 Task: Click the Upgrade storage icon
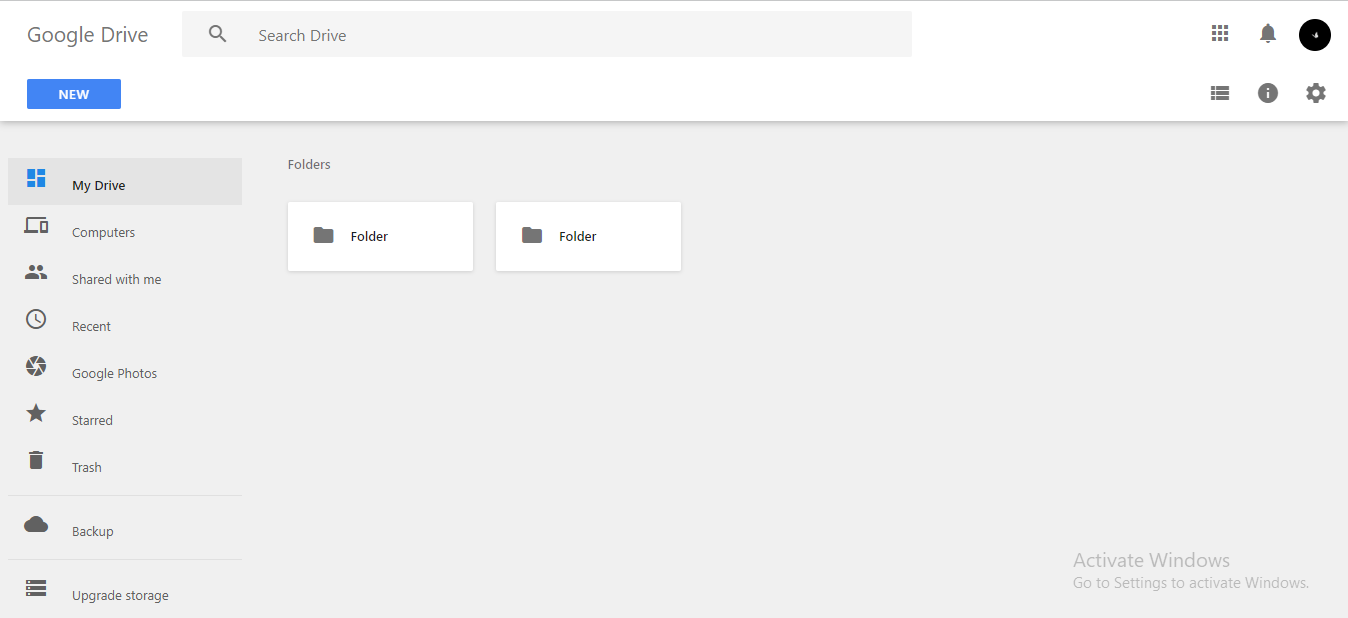[x=36, y=588]
